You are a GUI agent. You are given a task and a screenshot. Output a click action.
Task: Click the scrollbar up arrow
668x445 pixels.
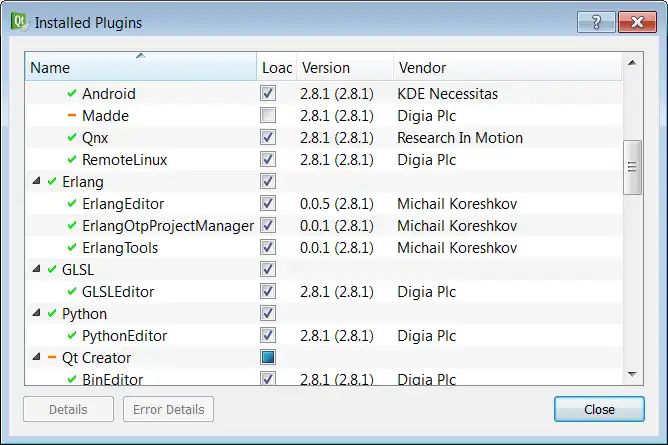pyautogui.click(x=632, y=63)
